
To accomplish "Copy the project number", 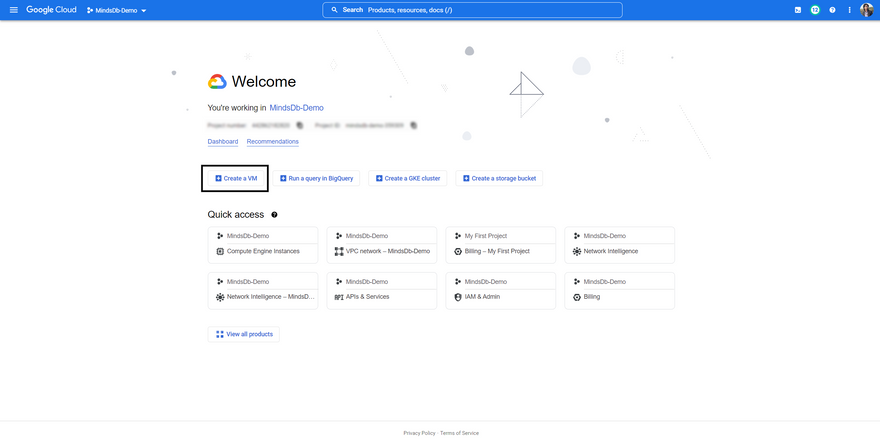I will click(x=299, y=125).
